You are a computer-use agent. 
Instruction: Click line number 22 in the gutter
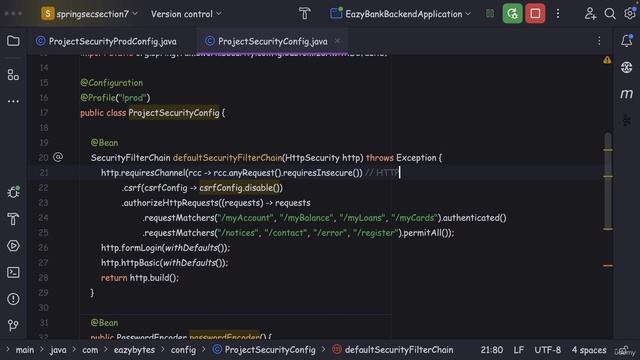[43, 188]
